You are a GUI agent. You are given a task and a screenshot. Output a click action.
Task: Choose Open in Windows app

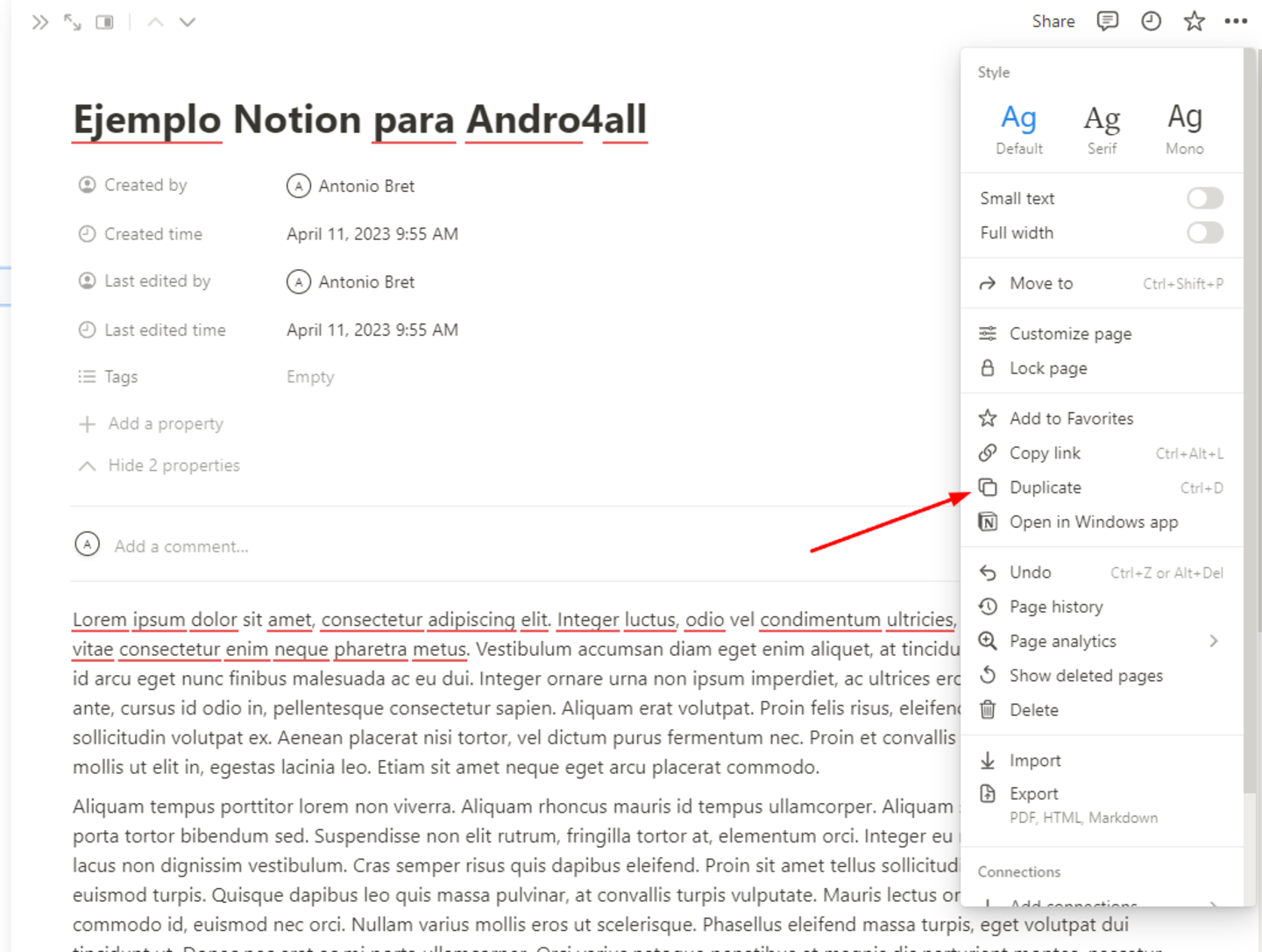[1102, 522]
